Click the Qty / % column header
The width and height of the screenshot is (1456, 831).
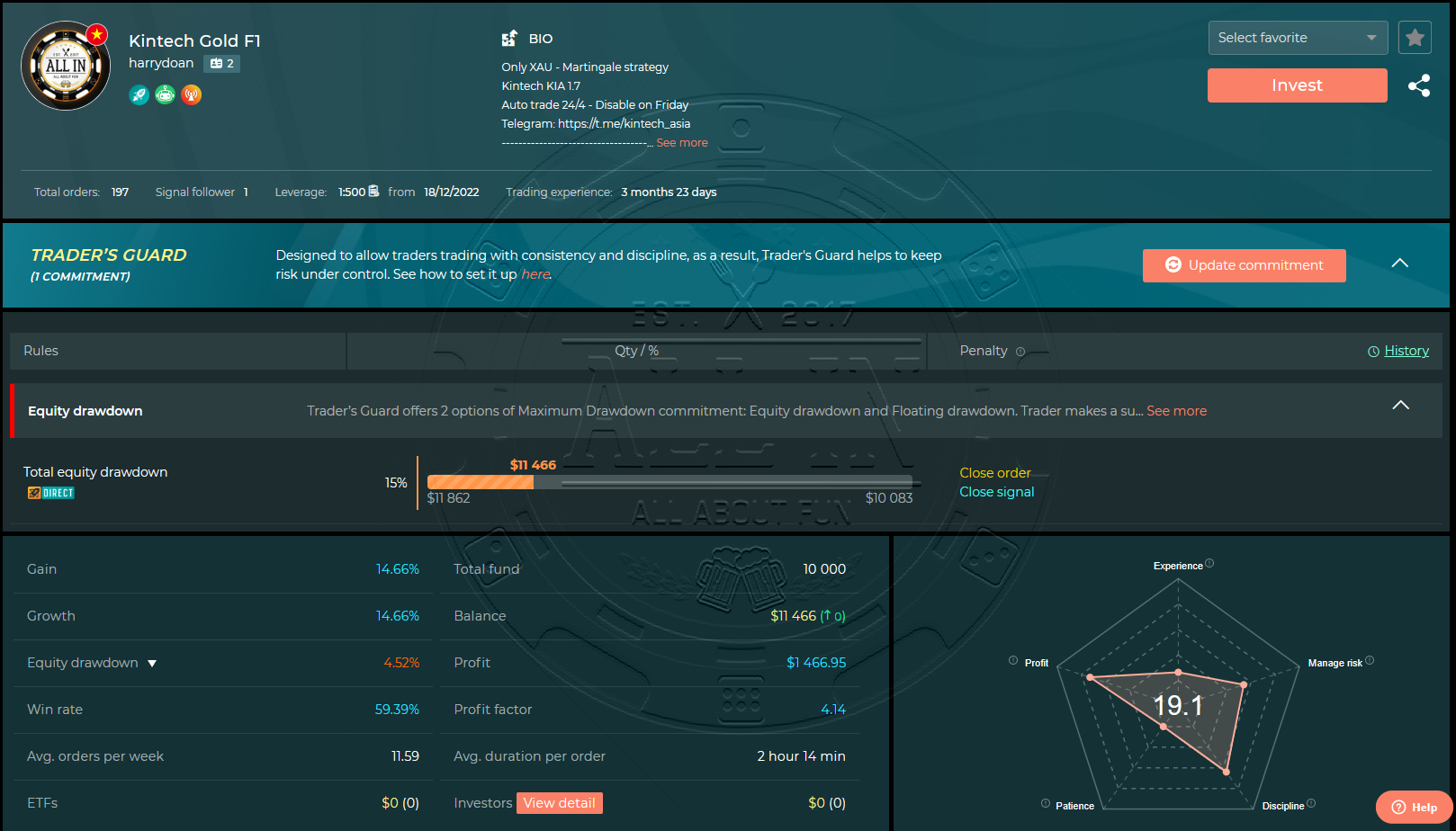click(x=636, y=351)
